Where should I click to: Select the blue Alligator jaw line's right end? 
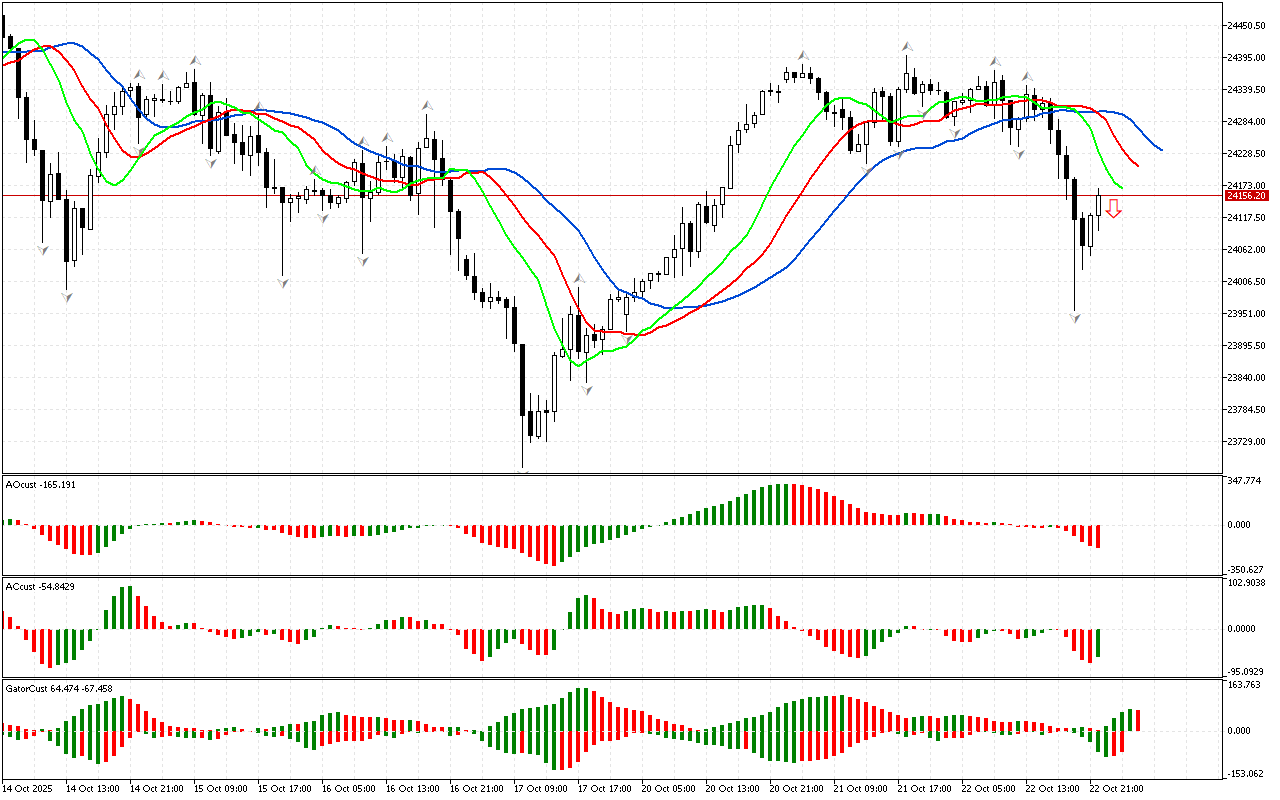click(1160, 150)
